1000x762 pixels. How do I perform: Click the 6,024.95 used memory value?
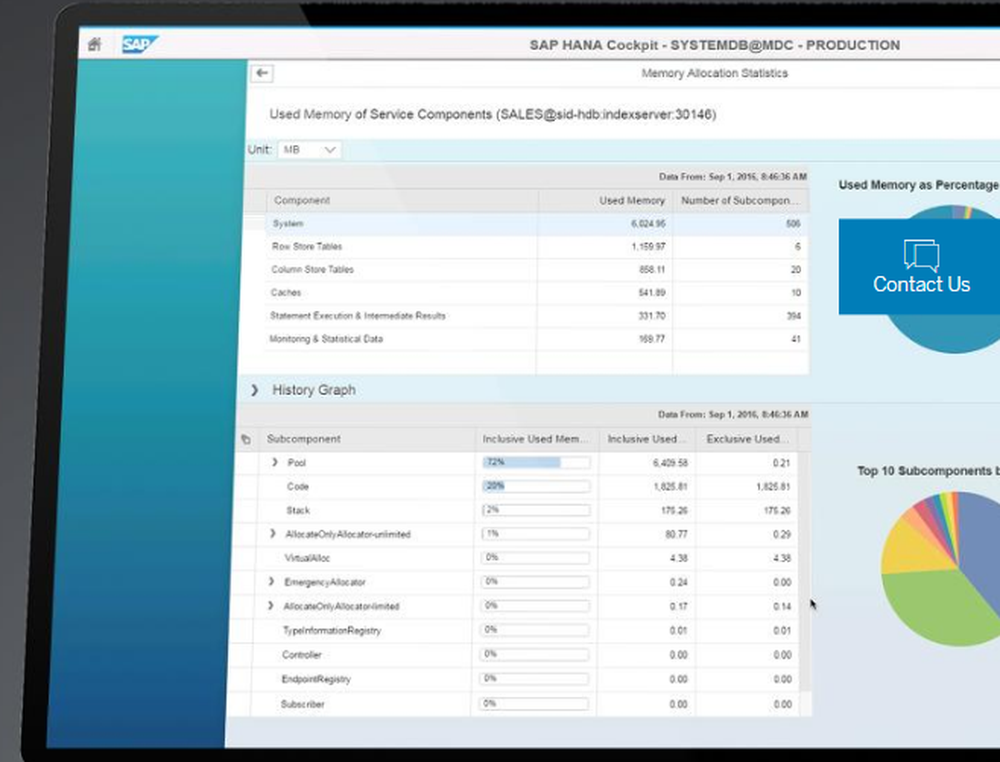pos(648,224)
